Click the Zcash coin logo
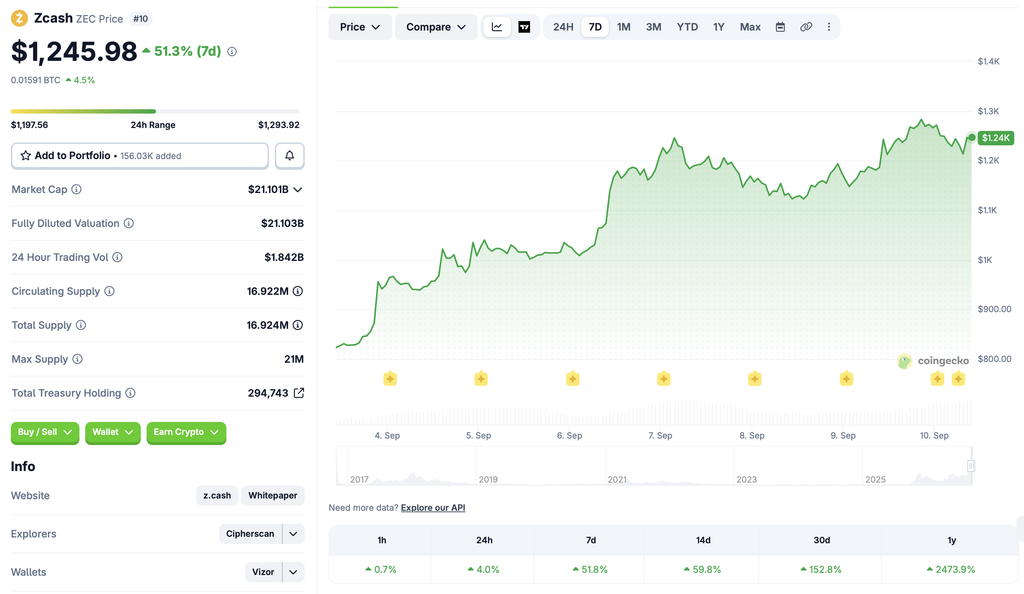This screenshot has width=1024, height=594. pyautogui.click(x=20, y=18)
